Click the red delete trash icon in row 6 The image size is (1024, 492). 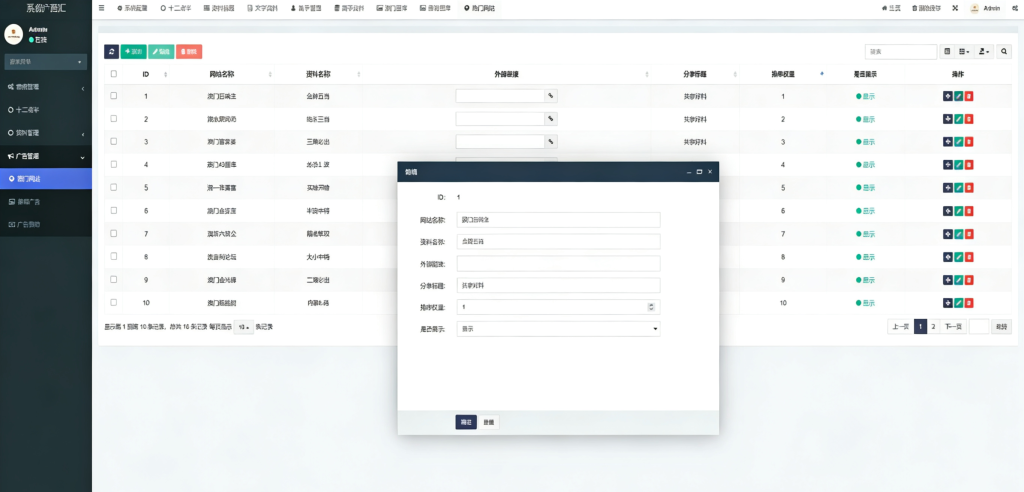coord(969,210)
